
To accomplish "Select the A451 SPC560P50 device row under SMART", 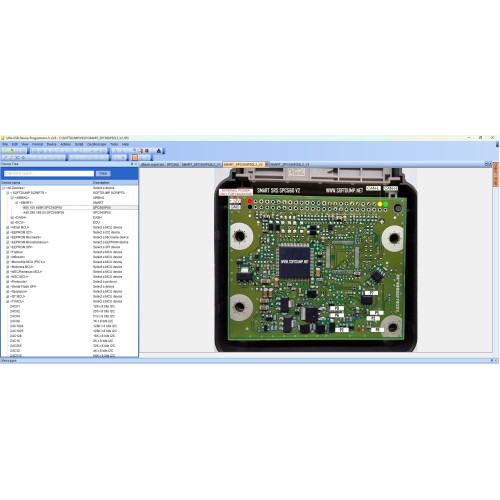I will click(x=80, y=212).
